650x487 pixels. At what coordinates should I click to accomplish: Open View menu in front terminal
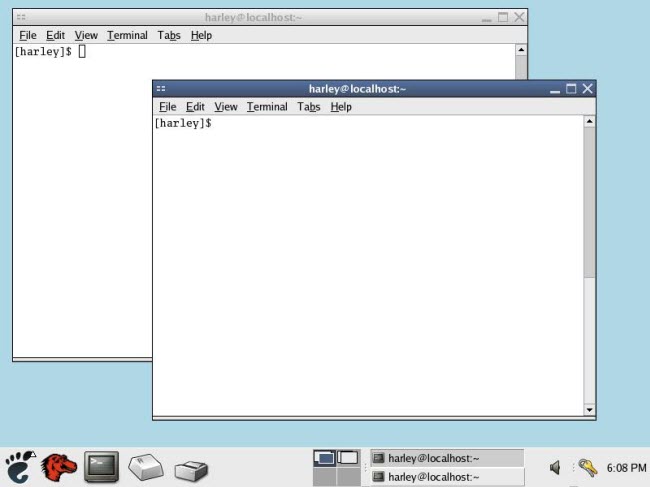(x=226, y=107)
